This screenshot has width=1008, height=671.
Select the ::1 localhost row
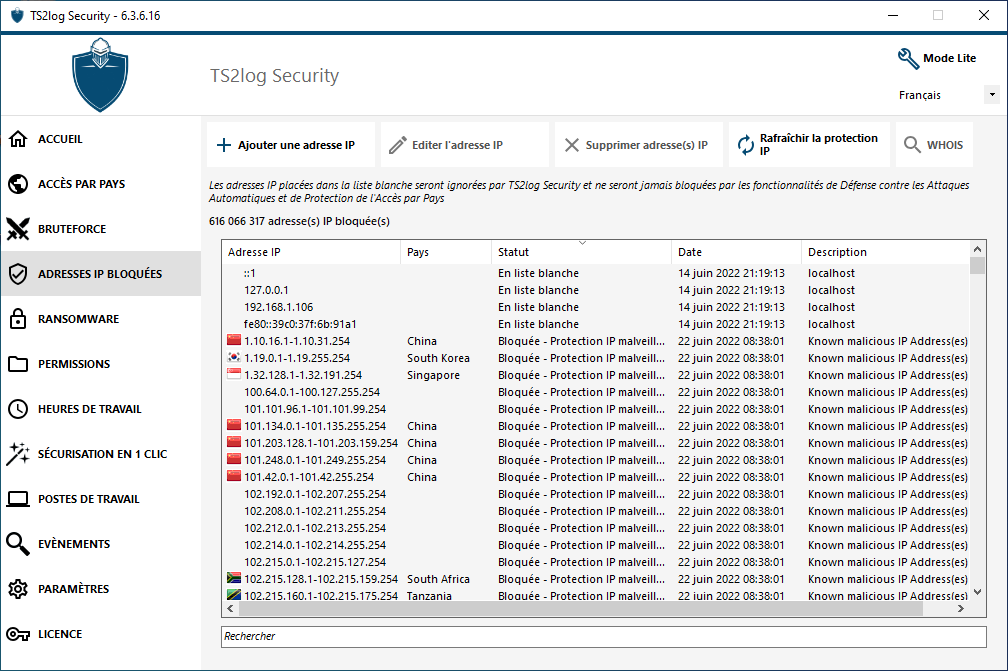coord(595,273)
